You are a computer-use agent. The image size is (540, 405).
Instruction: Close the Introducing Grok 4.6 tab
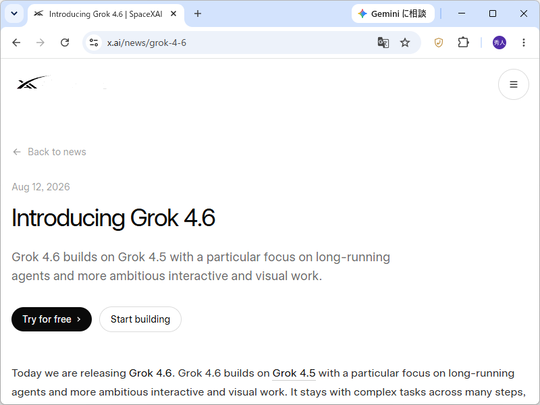coord(174,14)
